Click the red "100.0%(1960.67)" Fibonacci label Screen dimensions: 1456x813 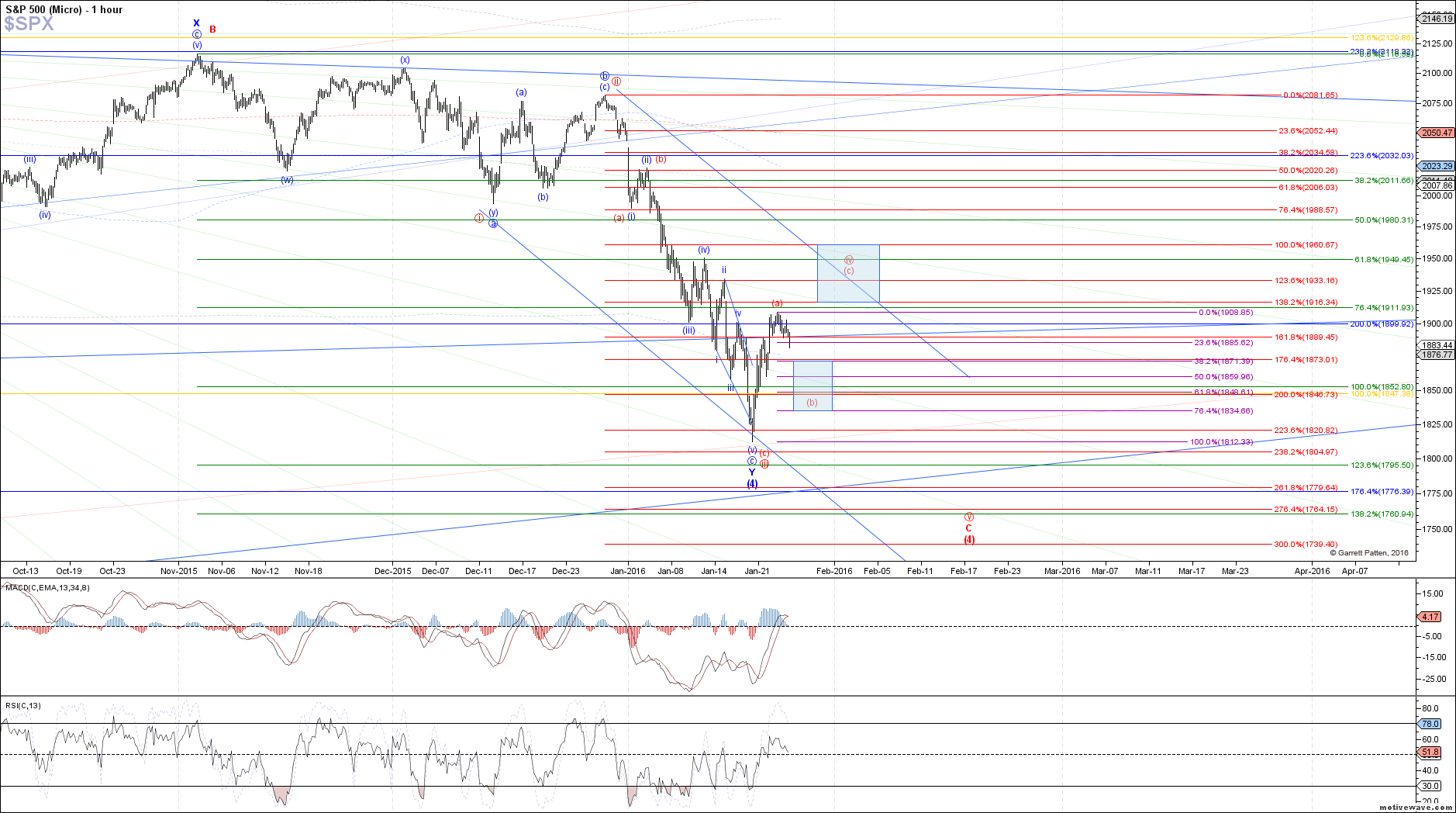[1306, 245]
